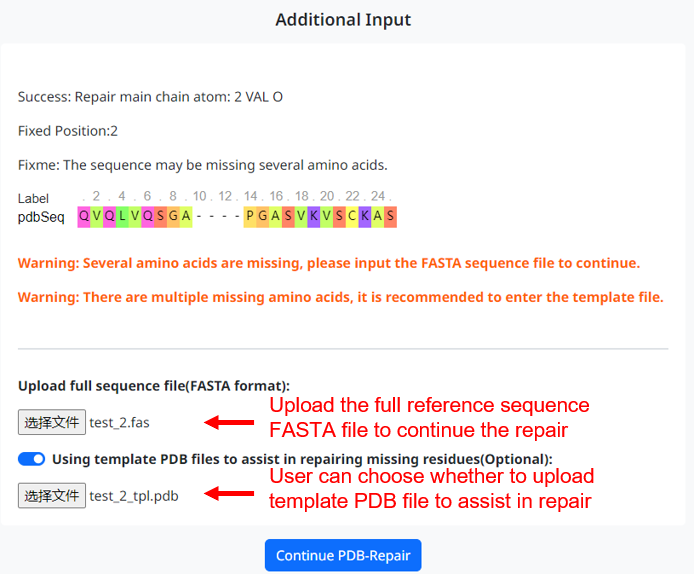Click the template file recommendation warning
The height and width of the screenshot is (574, 694).
point(340,296)
